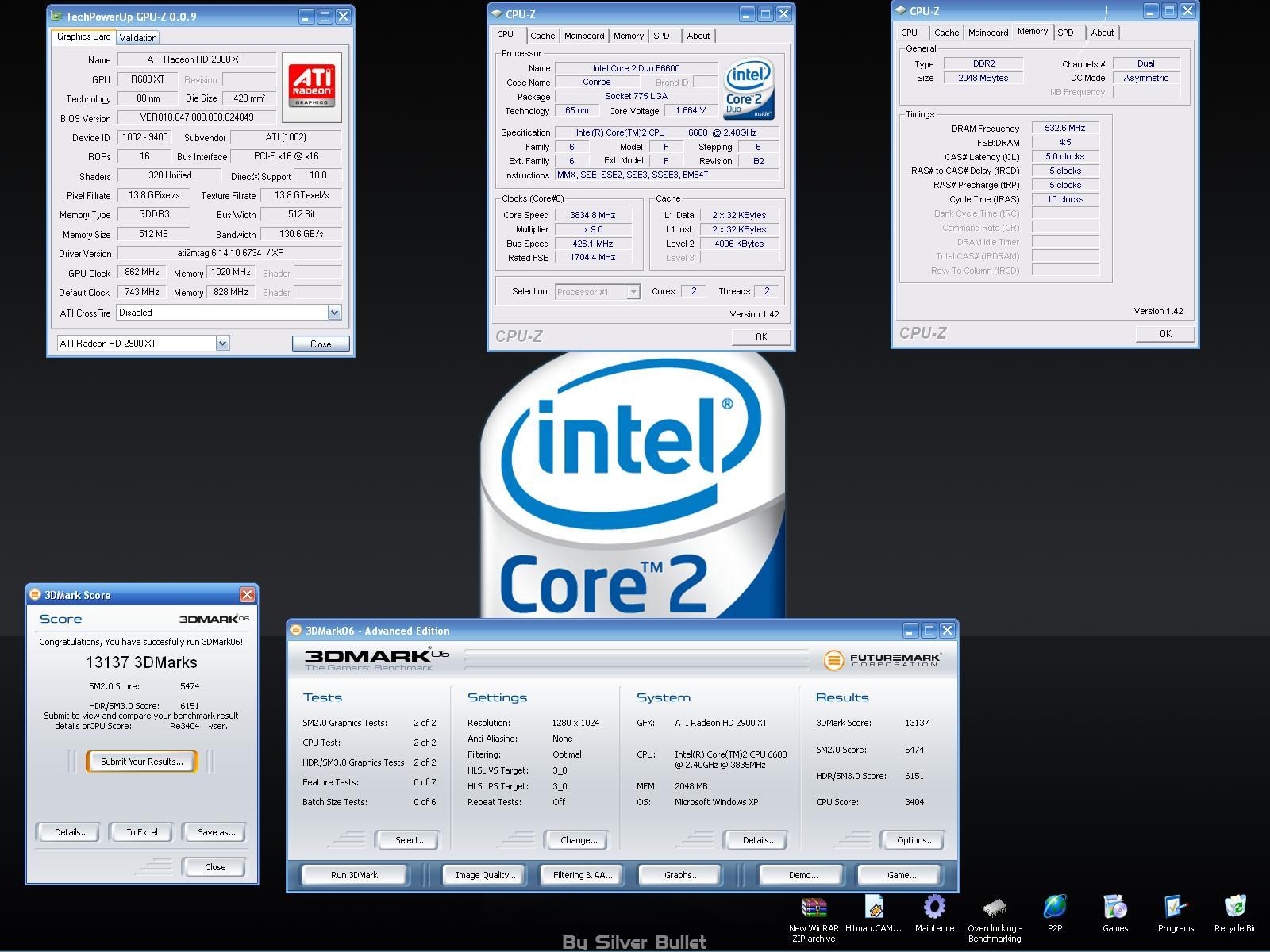
Task: Click the Core Speed 3834.8 MHz field
Action: point(592,215)
